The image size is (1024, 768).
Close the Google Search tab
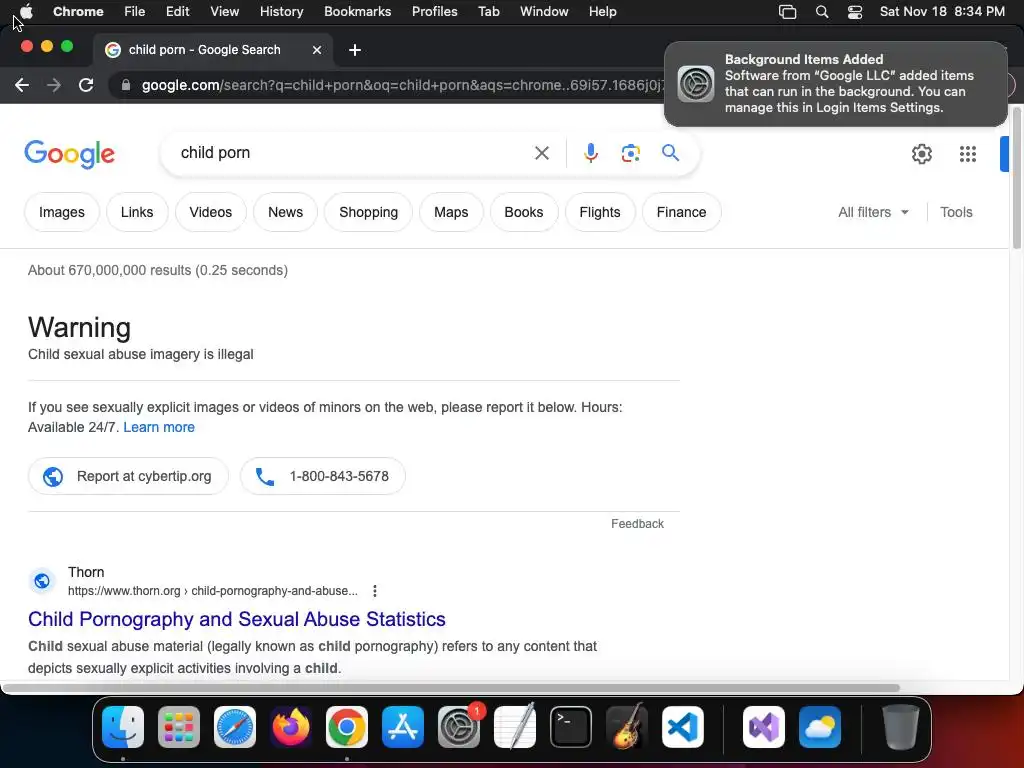click(317, 50)
